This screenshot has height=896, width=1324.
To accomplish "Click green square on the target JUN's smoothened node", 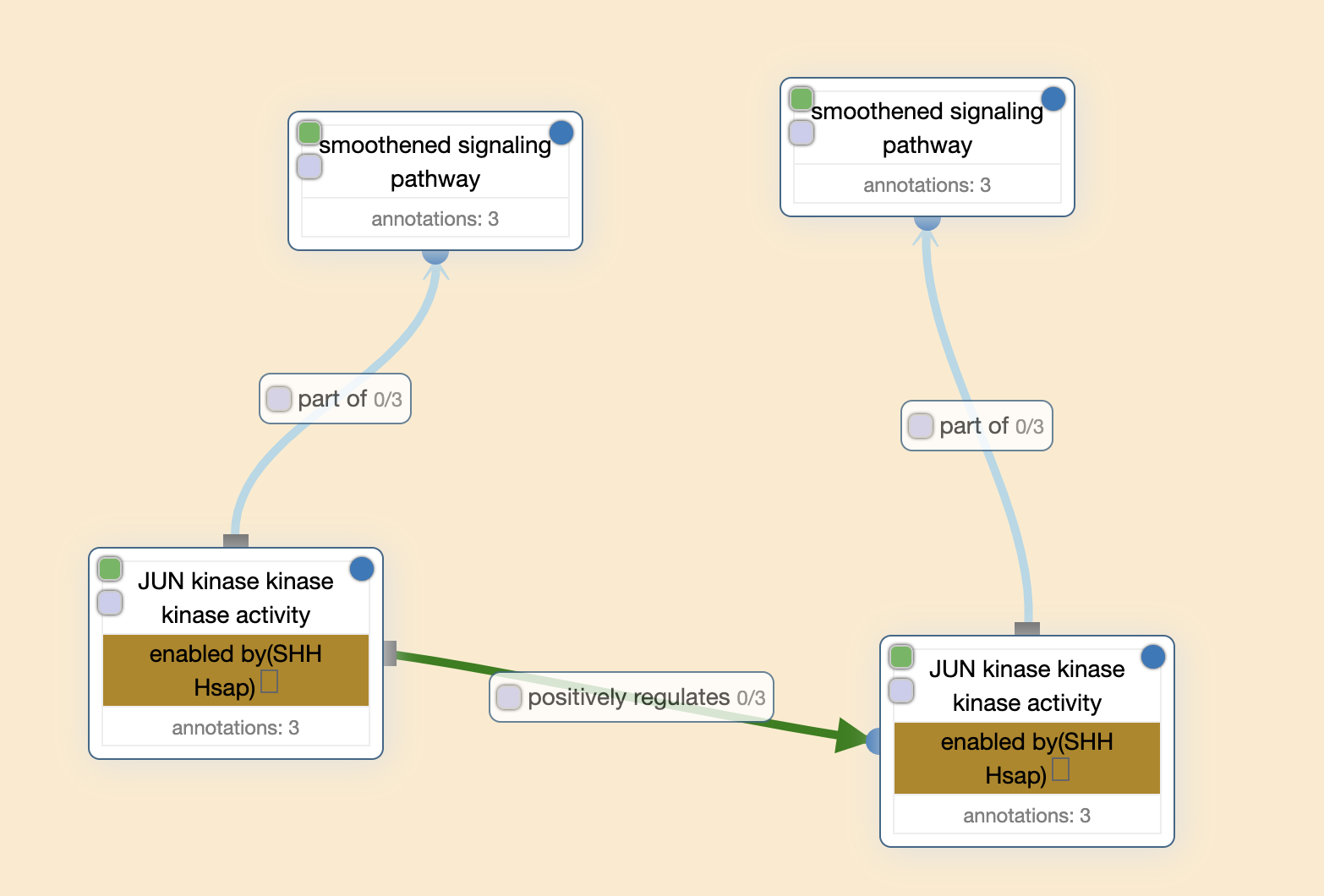I will click(x=802, y=99).
